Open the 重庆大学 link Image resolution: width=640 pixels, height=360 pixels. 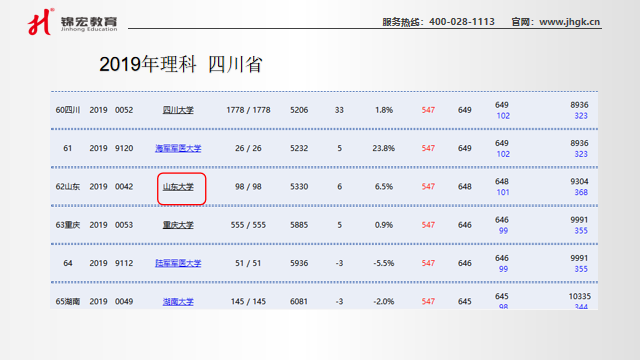(178, 225)
